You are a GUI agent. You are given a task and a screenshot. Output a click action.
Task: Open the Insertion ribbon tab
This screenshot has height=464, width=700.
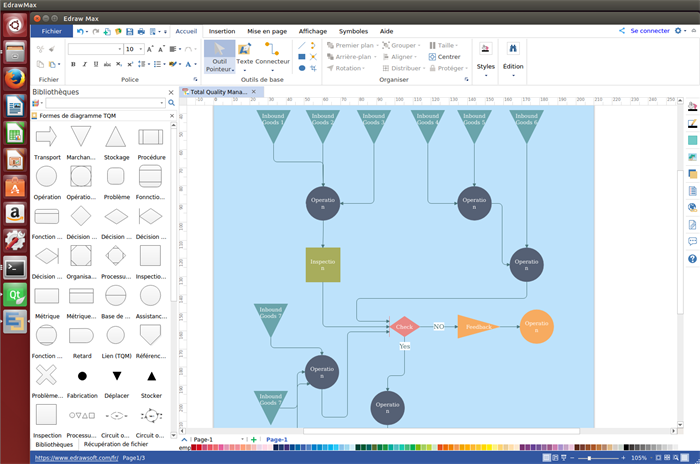[222, 31]
